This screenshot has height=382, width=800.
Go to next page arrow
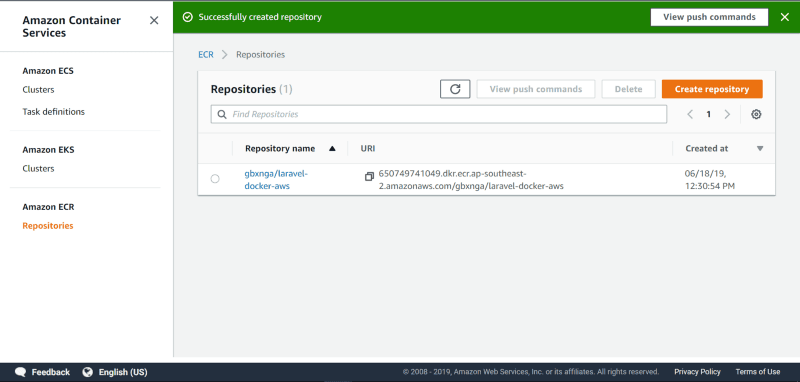coord(728,114)
